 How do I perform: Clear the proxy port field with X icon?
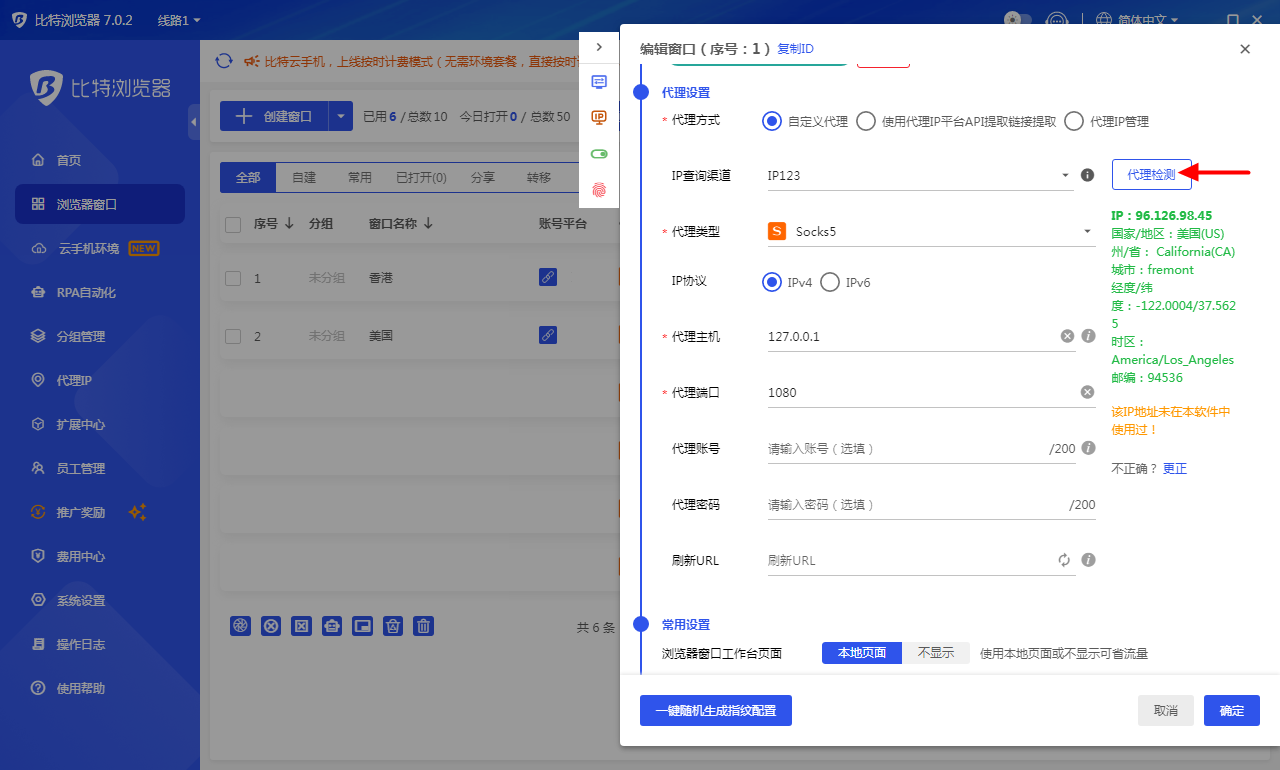click(x=1087, y=392)
